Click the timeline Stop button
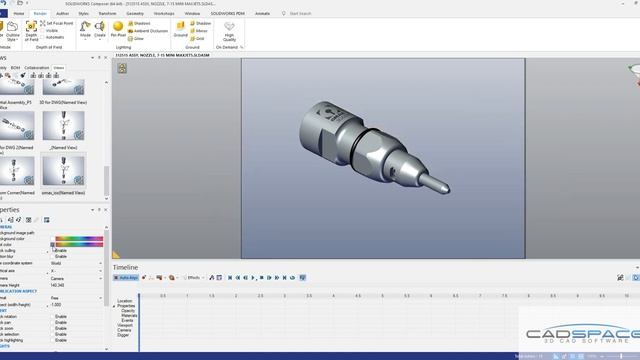 (262, 278)
